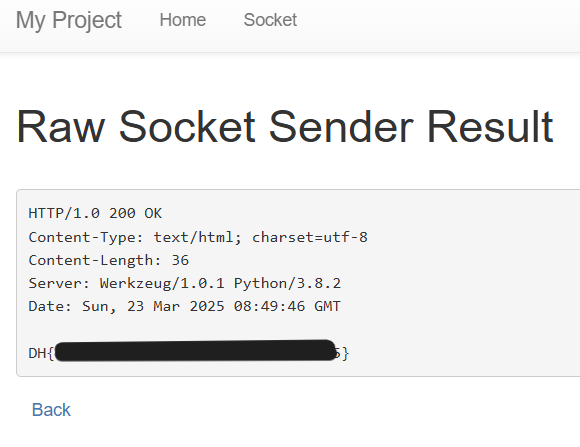580x447 pixels.
Task: Click the DH{ flag prefix
Action: pos(41,353)
